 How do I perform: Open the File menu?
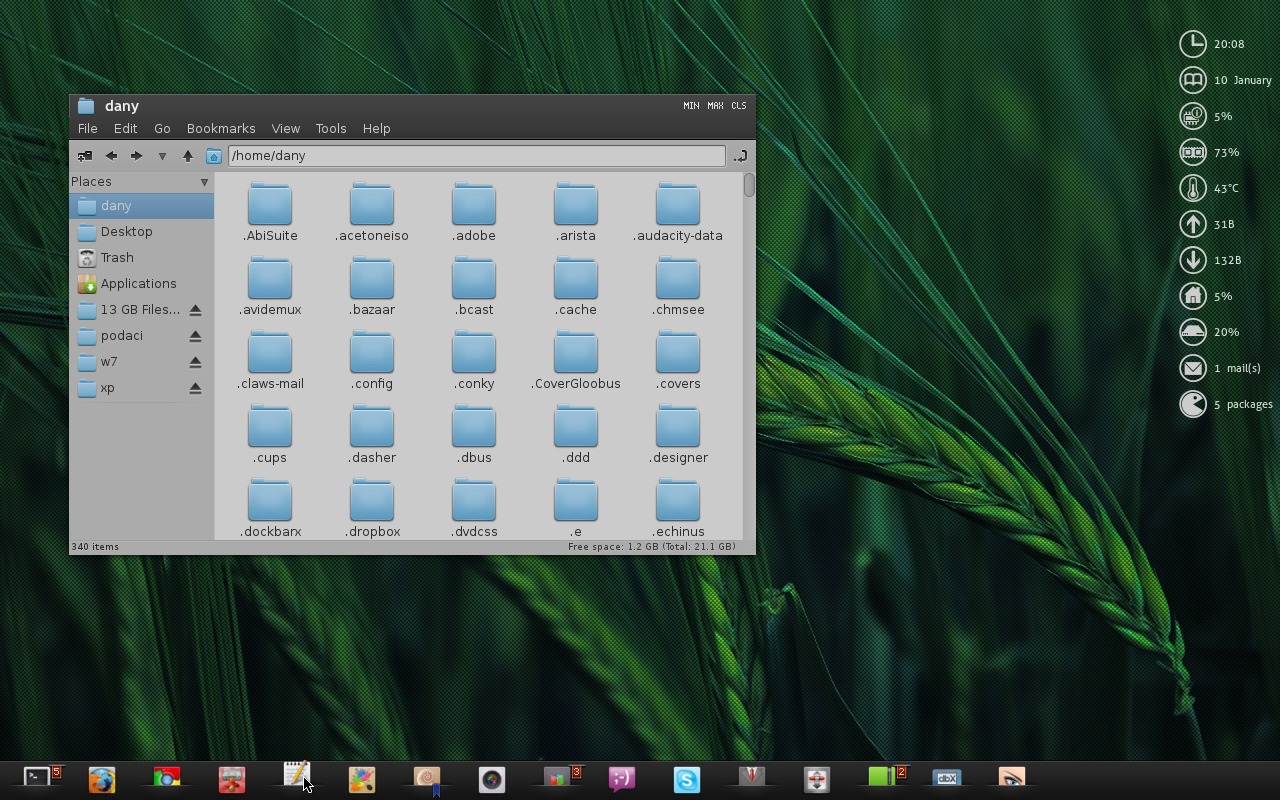pyautogui.click(x=88, y=128)
